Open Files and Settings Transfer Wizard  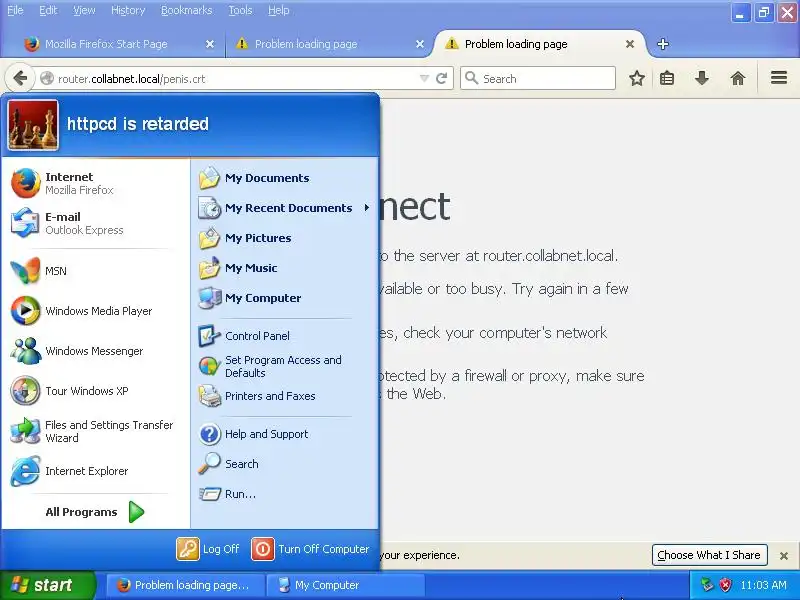click(94, 431)
